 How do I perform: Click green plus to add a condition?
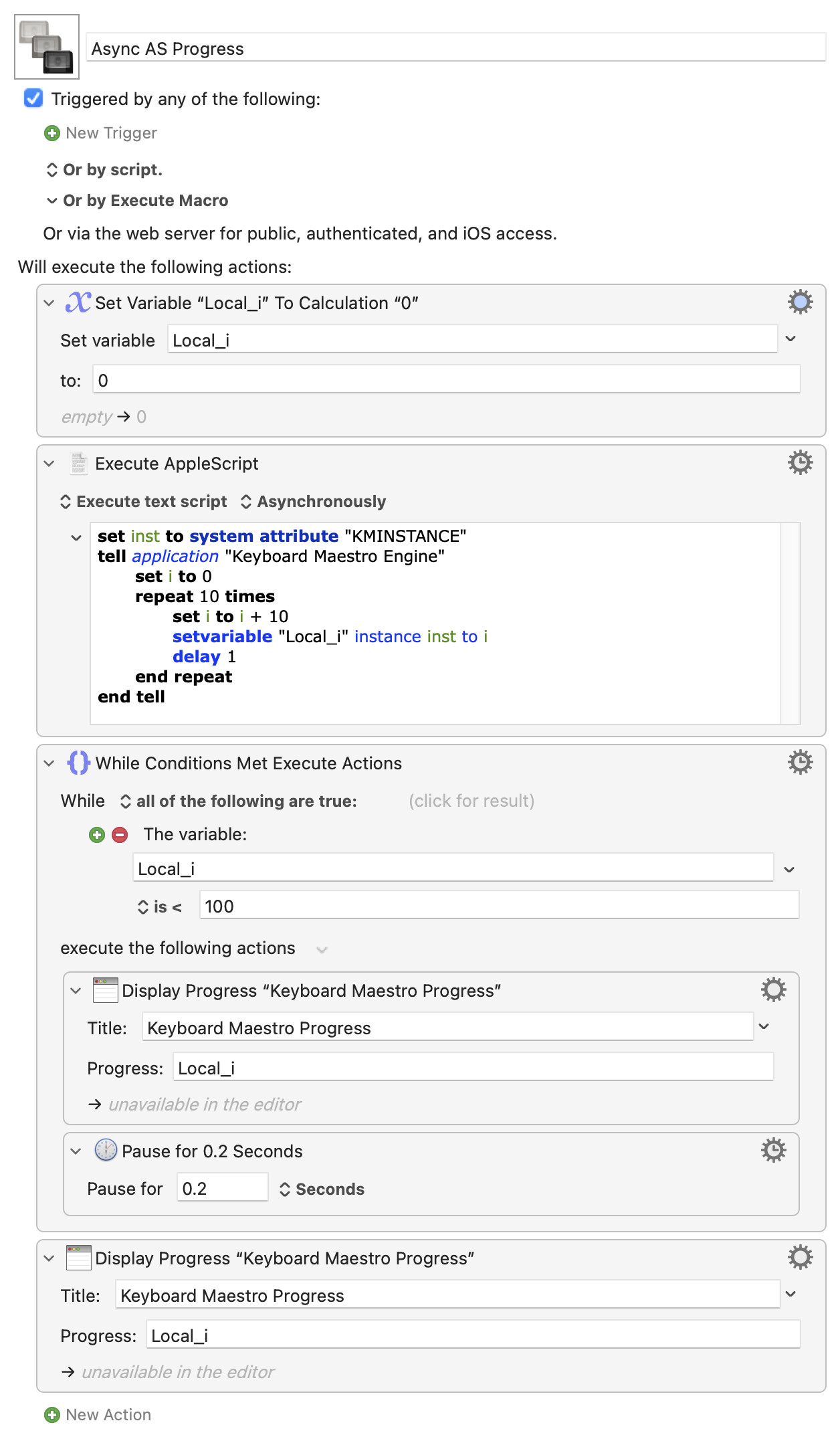tap(97, 835)
